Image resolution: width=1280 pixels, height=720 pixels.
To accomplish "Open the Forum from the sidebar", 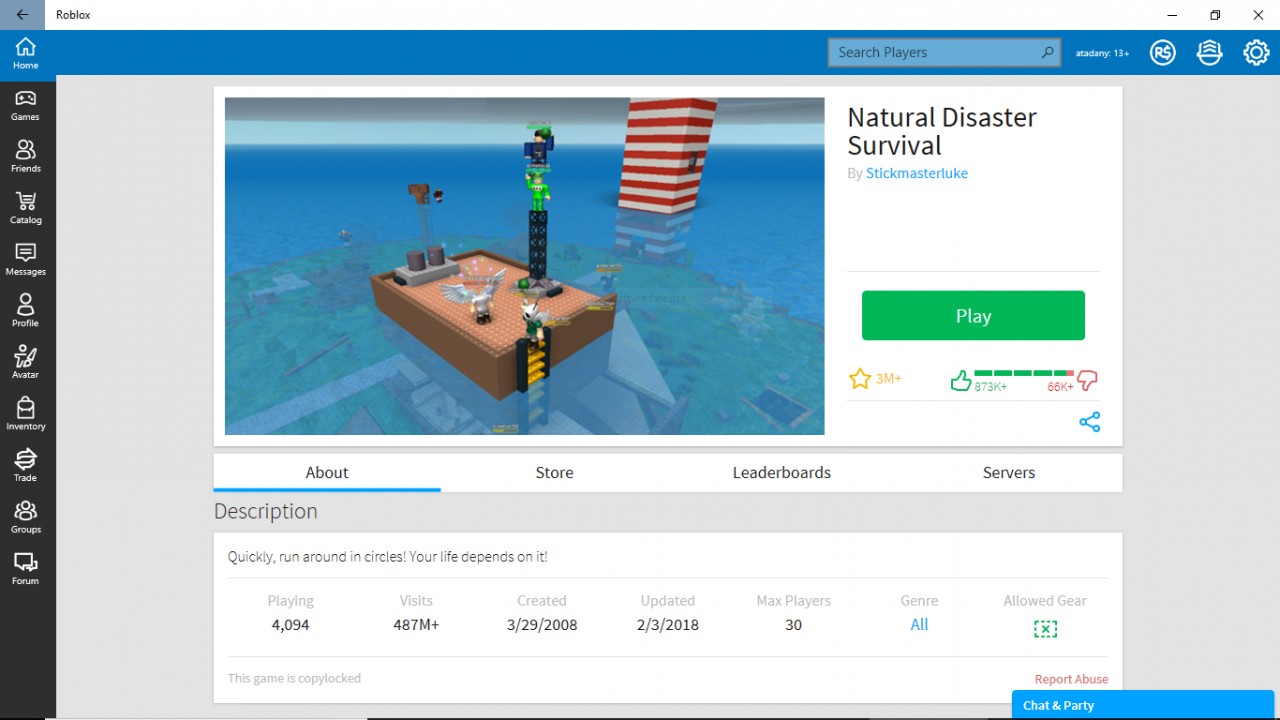I will [26, 568].
